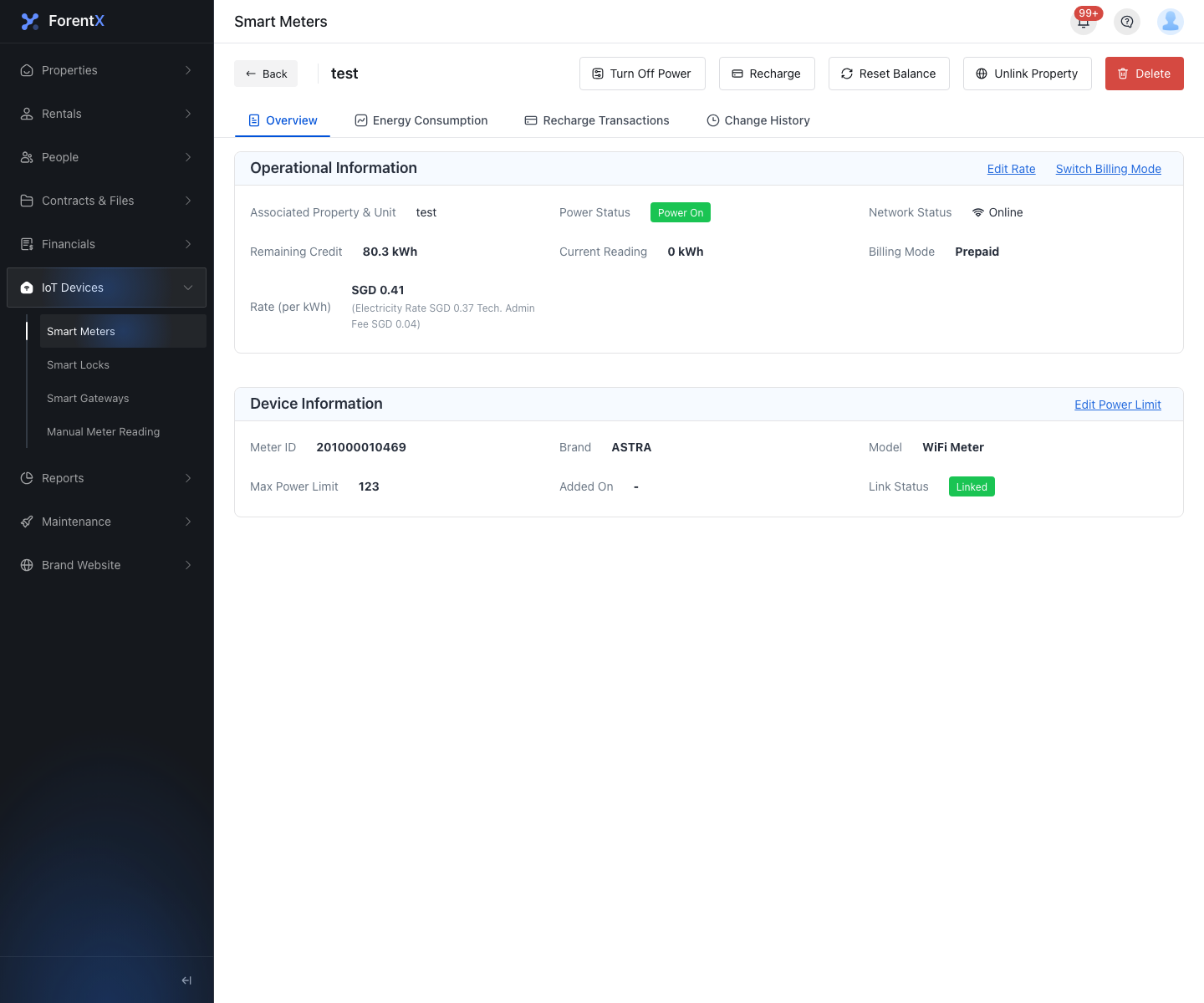
Task: Click the Edit Power Limit link
Action: (x=1118, y=405)
